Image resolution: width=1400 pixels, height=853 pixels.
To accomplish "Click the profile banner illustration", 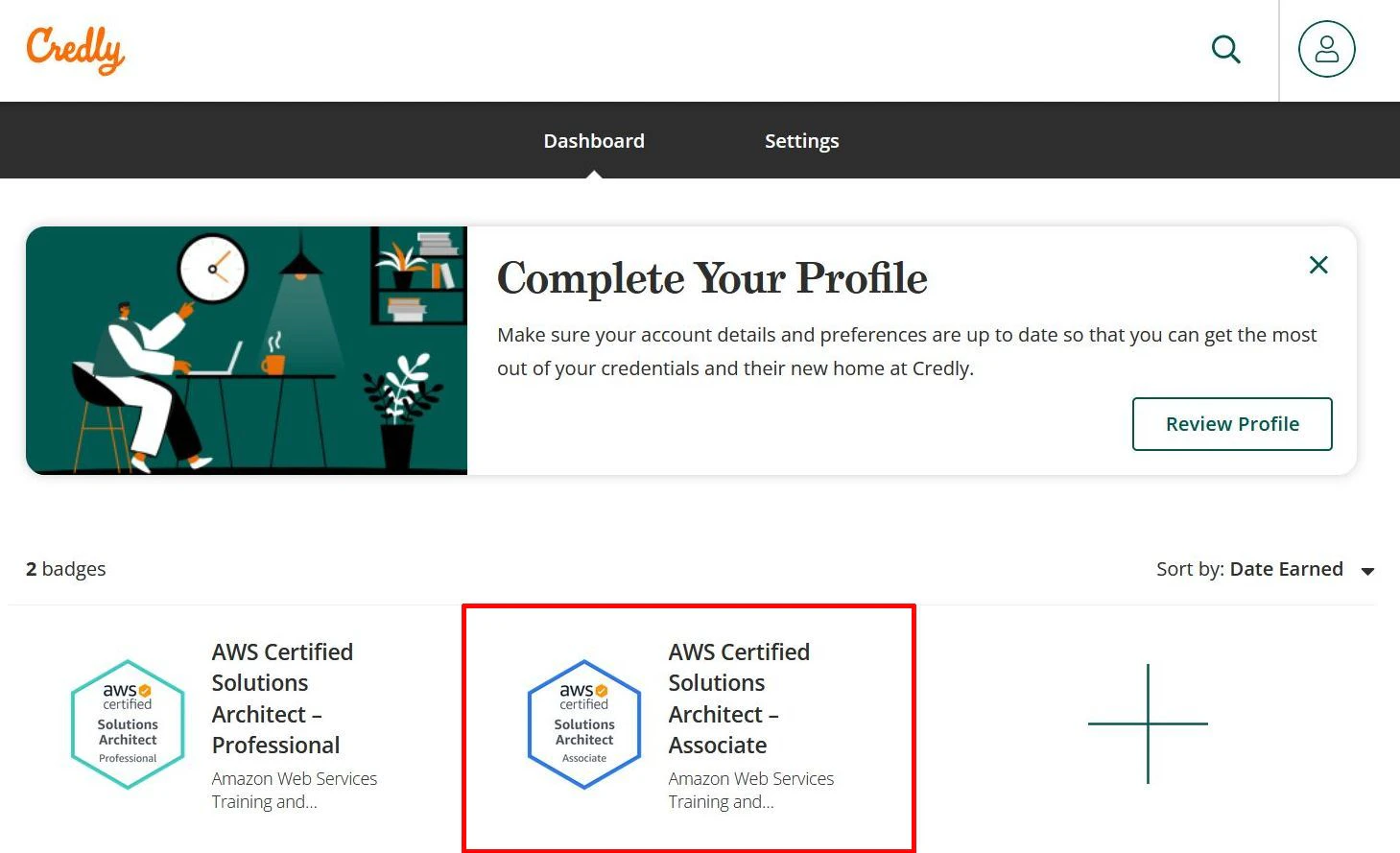I will click(247, 350).
